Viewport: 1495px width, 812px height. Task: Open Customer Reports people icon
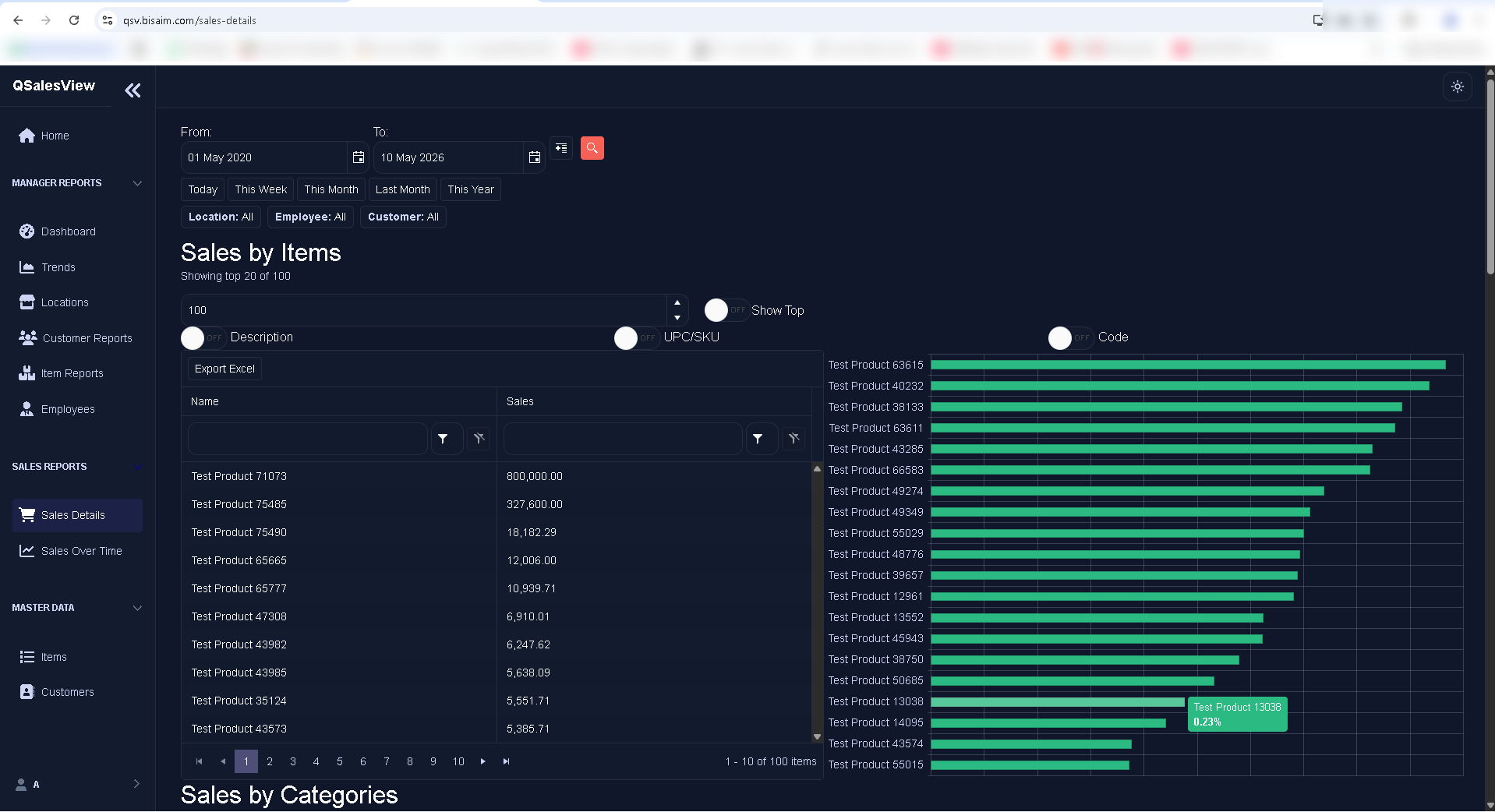[28, 337]
